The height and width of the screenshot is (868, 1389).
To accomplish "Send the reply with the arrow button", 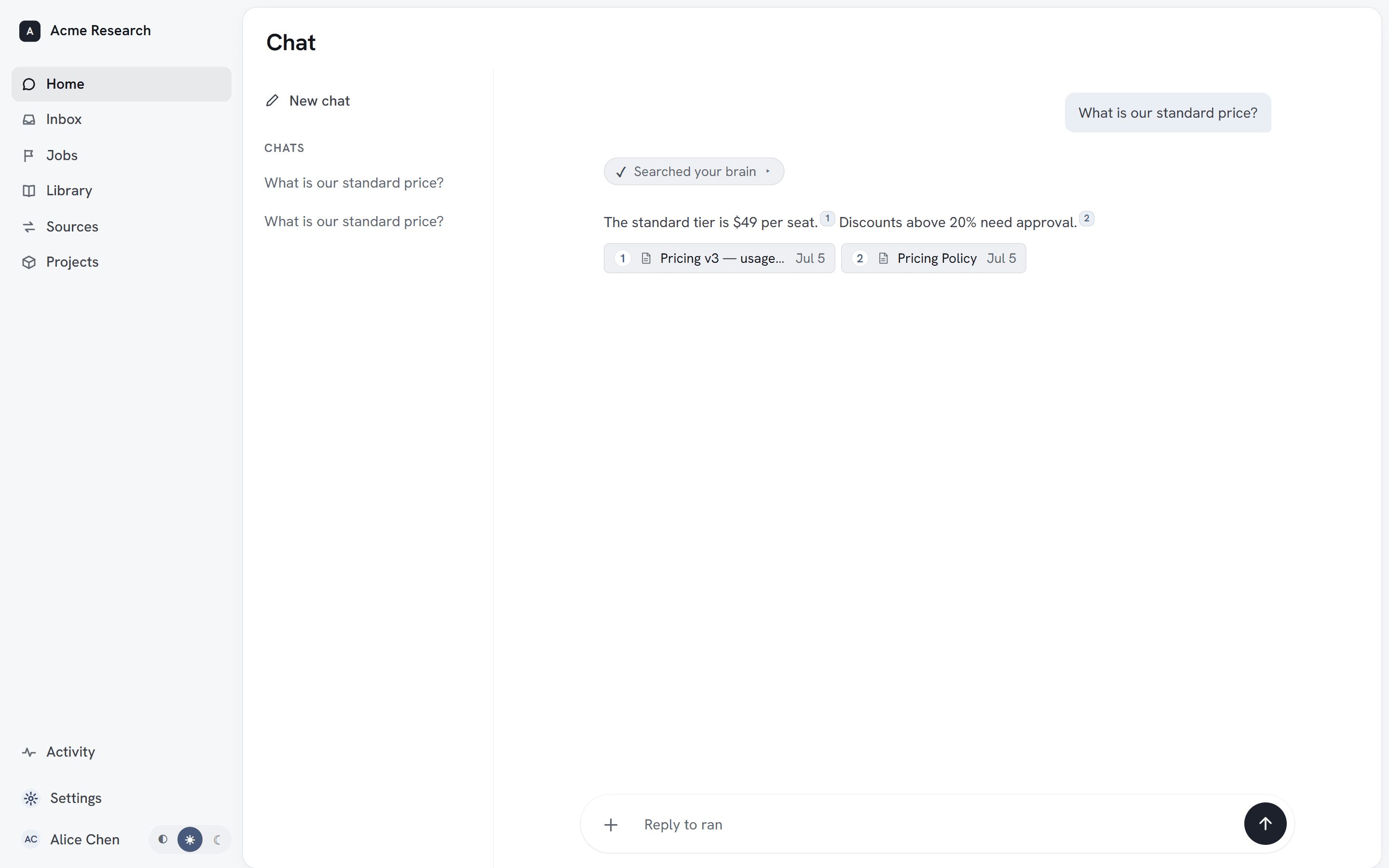I will point(1265,824).
